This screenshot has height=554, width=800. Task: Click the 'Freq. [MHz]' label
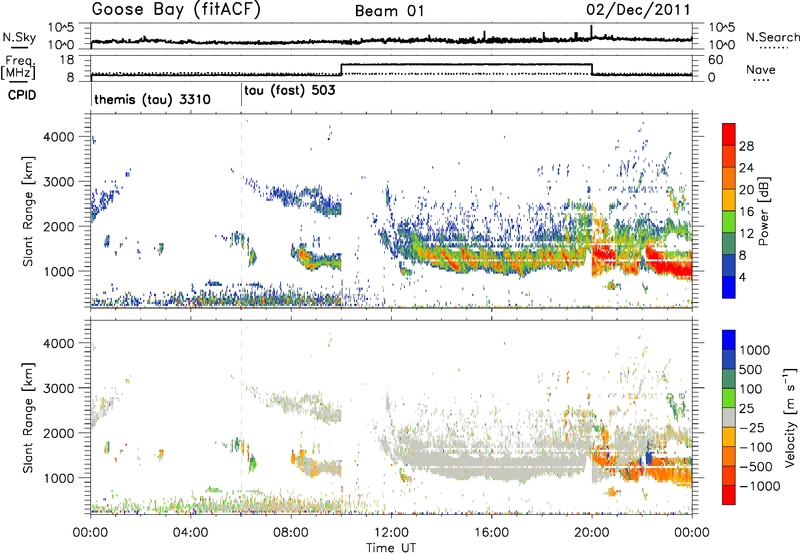(19, 67)
